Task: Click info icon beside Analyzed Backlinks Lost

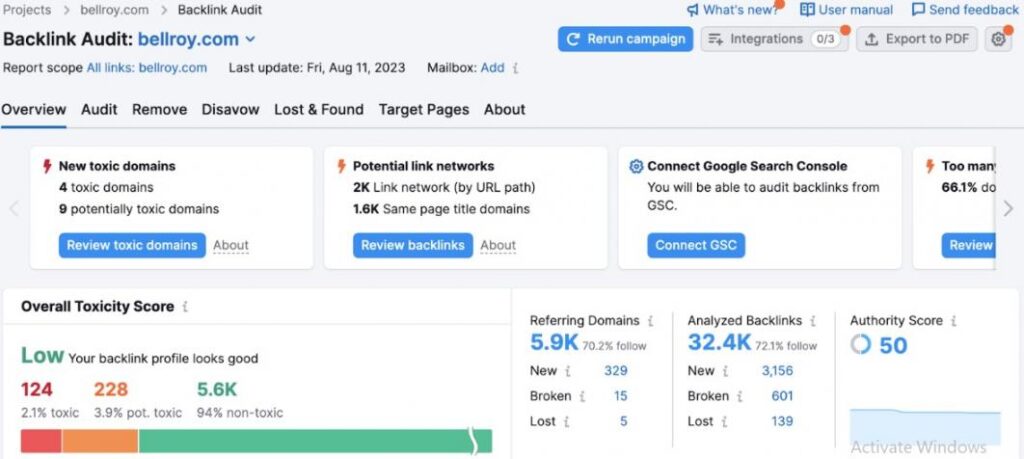Action: coord(724,422)
